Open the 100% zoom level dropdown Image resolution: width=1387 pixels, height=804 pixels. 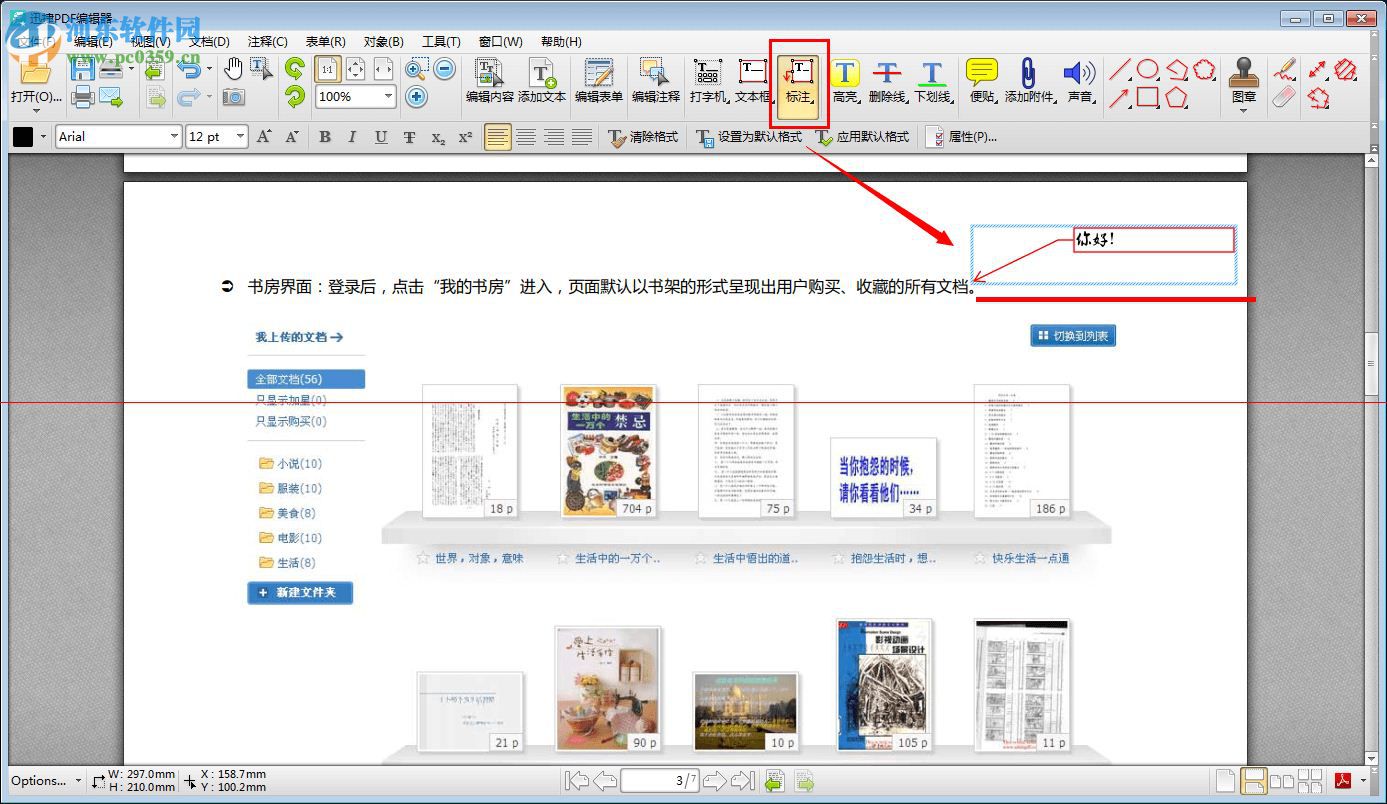pyautogui.click(x=387, y=97)
